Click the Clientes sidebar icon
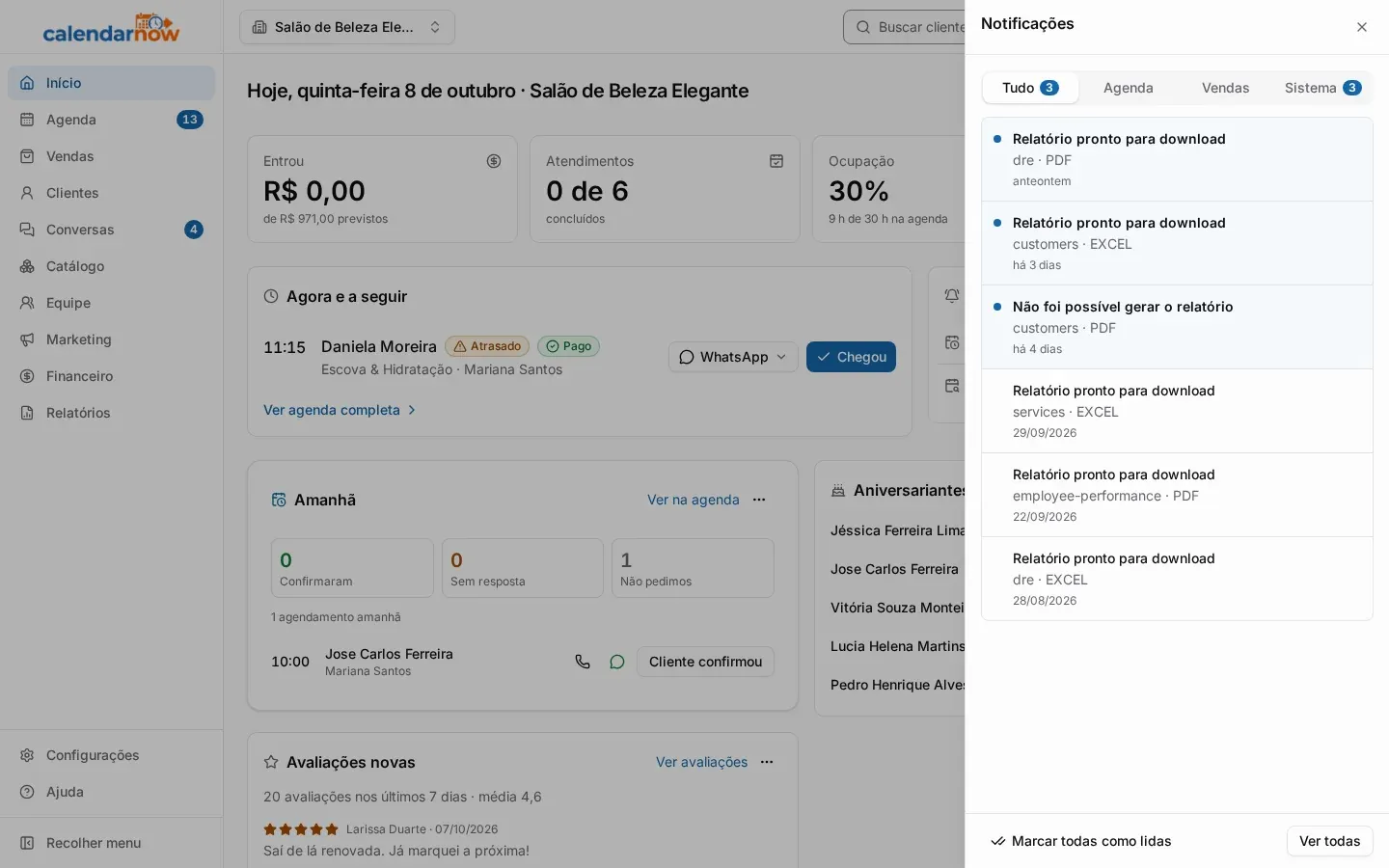 (27, 193)
